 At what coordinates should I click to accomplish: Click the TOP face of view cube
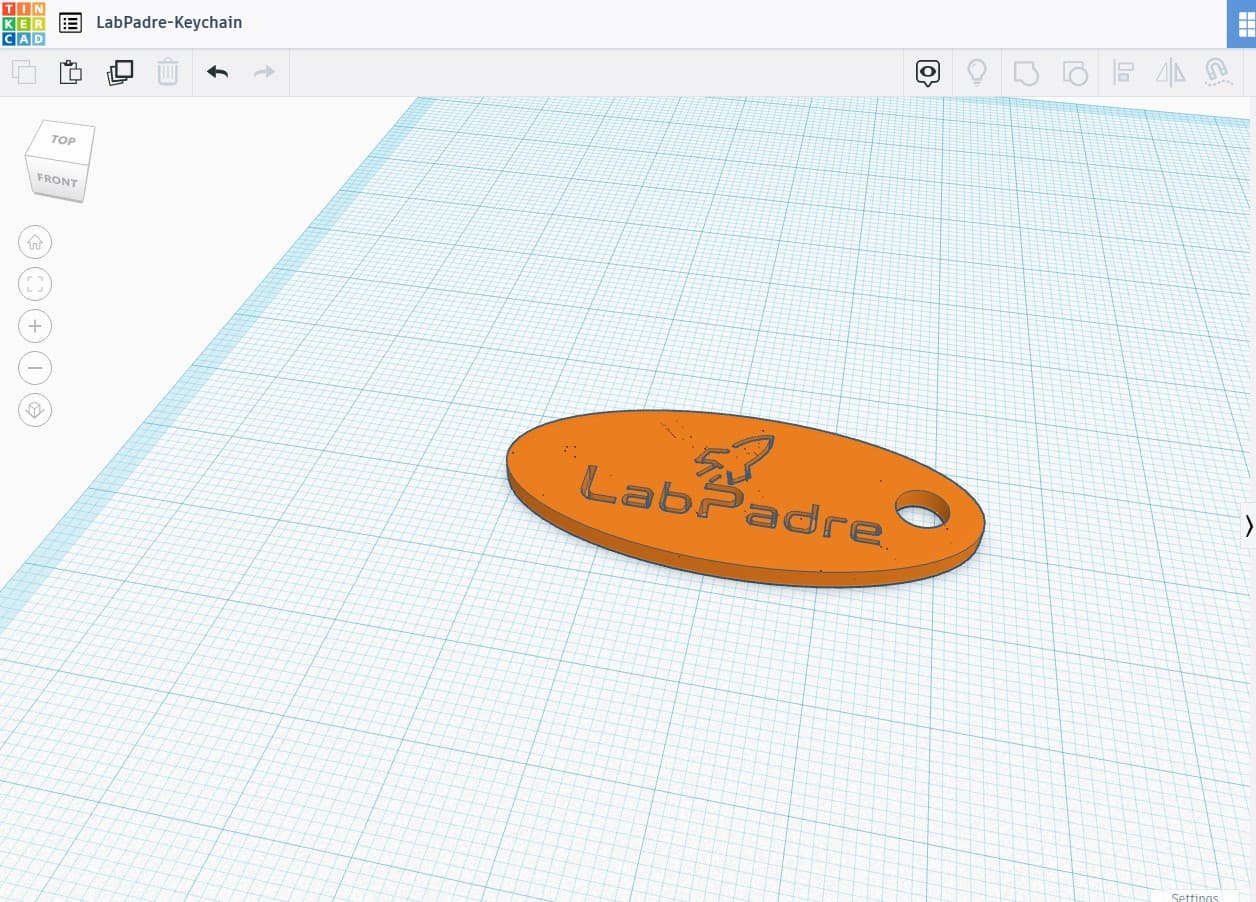point(63,140)
